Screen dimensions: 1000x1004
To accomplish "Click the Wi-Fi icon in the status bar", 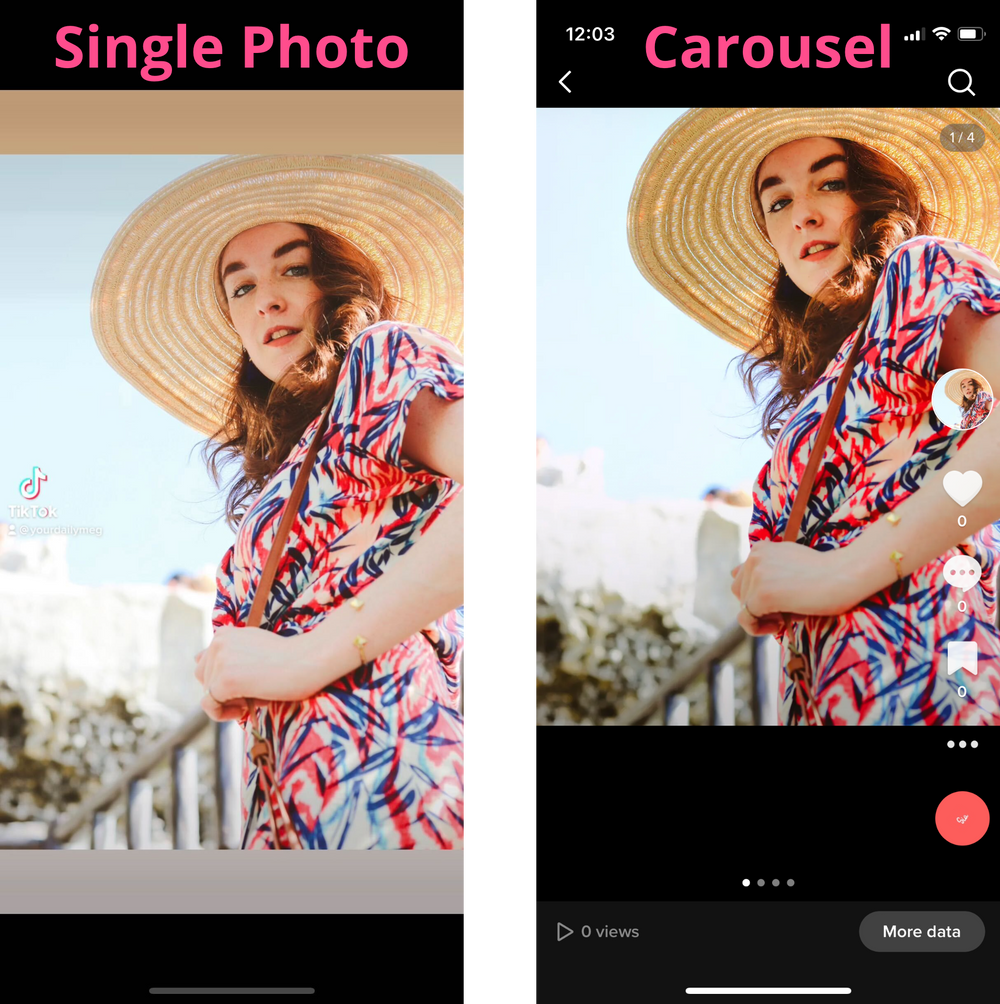I will pyautogui.click(x=940, y=34).
